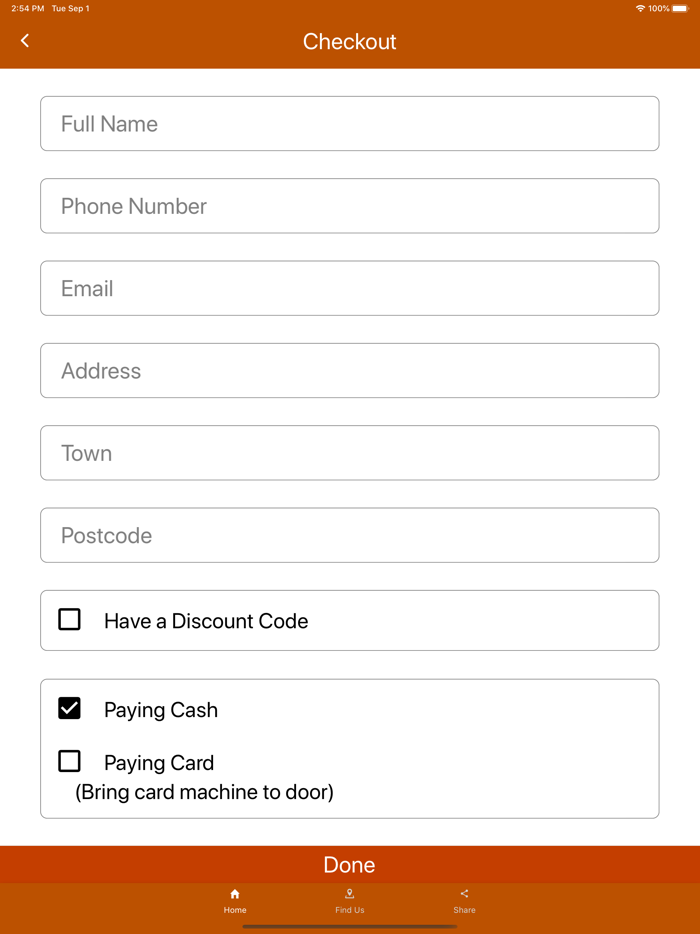This screenshot has width=700, height=934.
Task: Switch to the Find Us tab label
Action: (x=349, y=910)
